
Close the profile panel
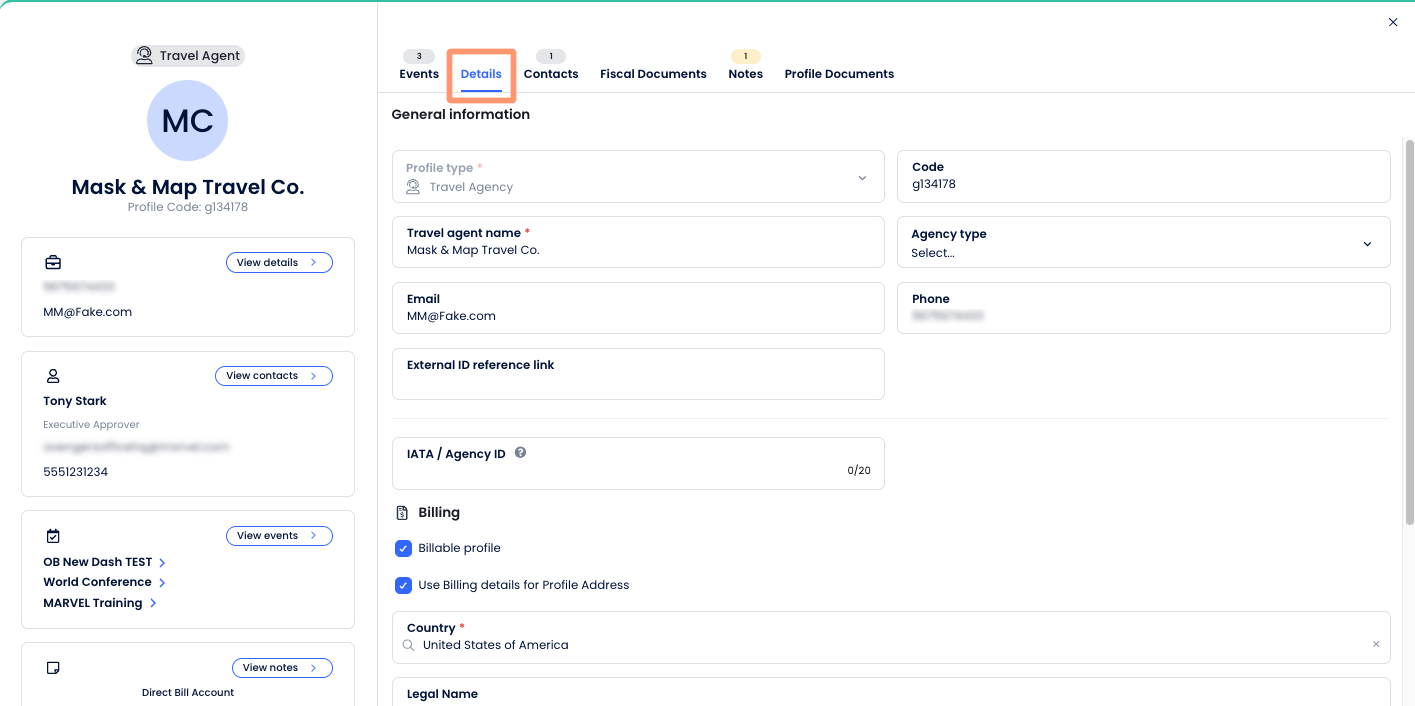1392,22
